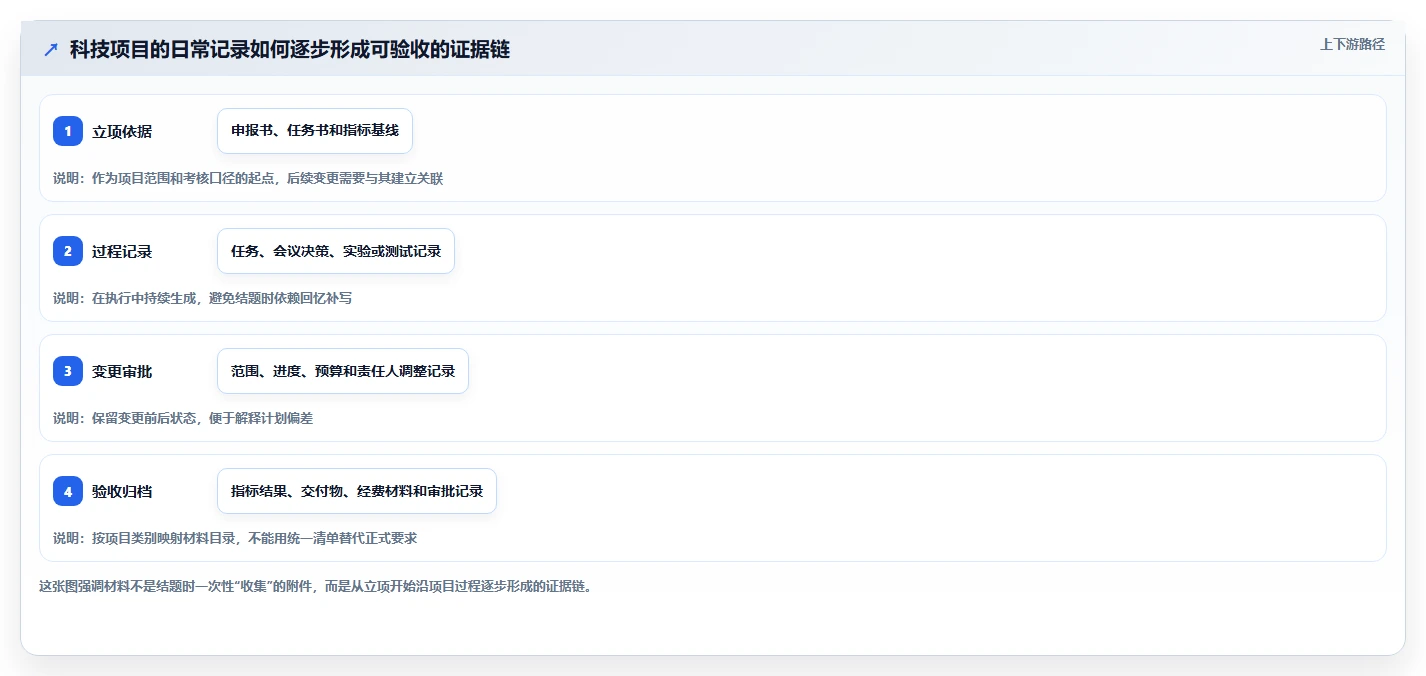Click the step 3 number badge
1426x676 pixels.
point(68,371)
